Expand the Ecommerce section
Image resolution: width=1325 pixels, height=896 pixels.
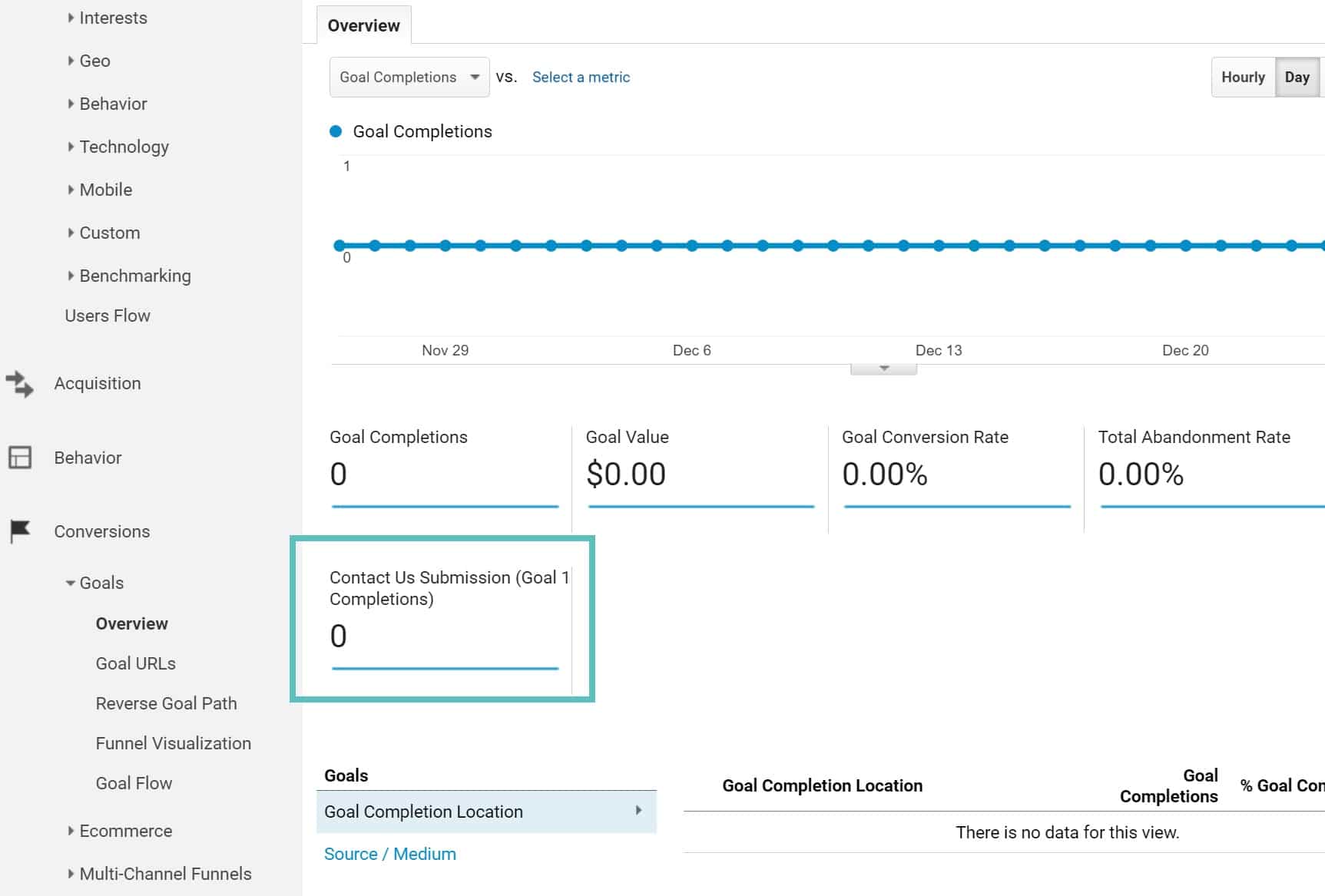pos(70,831)
